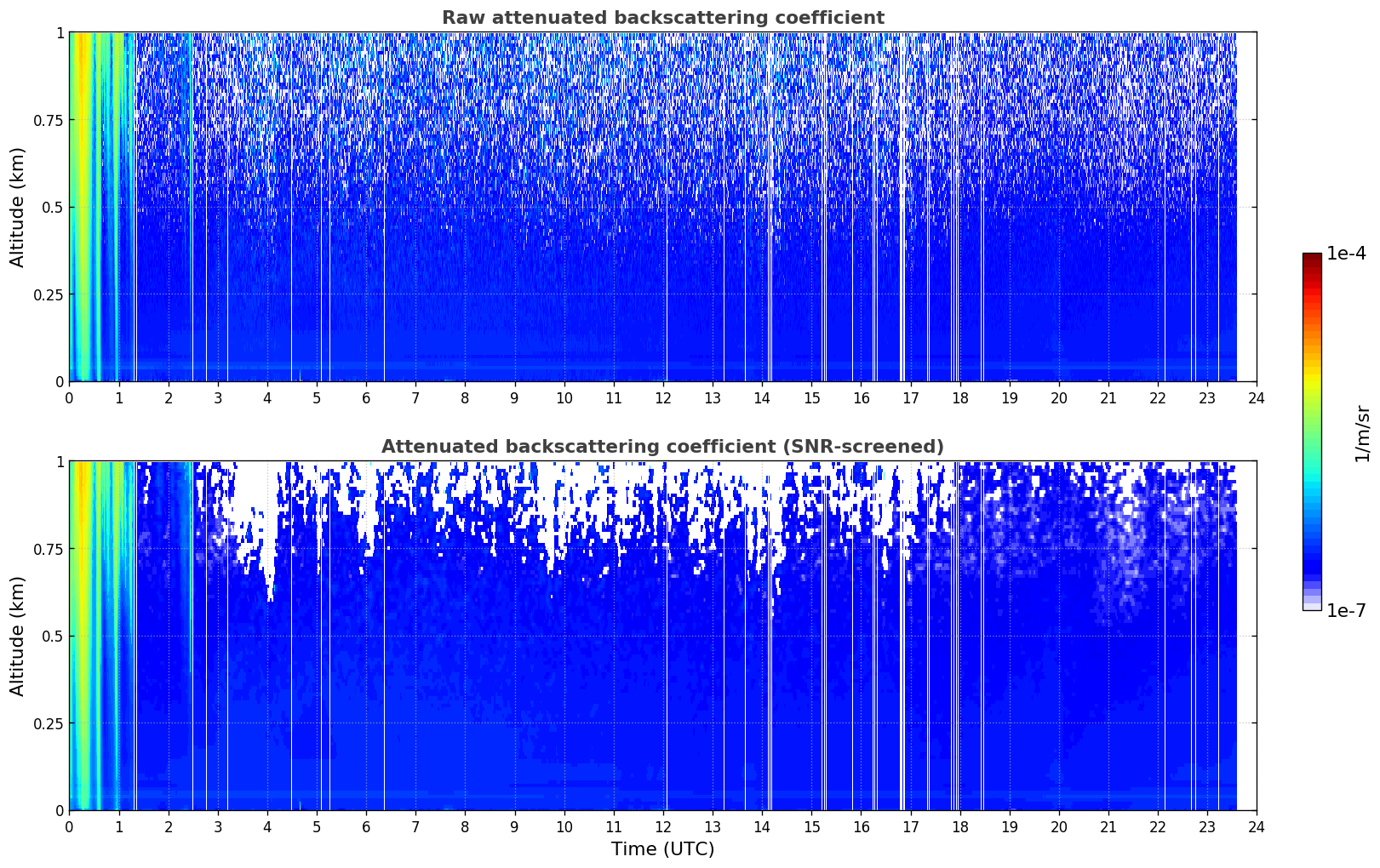Click the 'Raw attenuated backscattering coefficient' title
1380x868 pixels.
click(662, 18)
